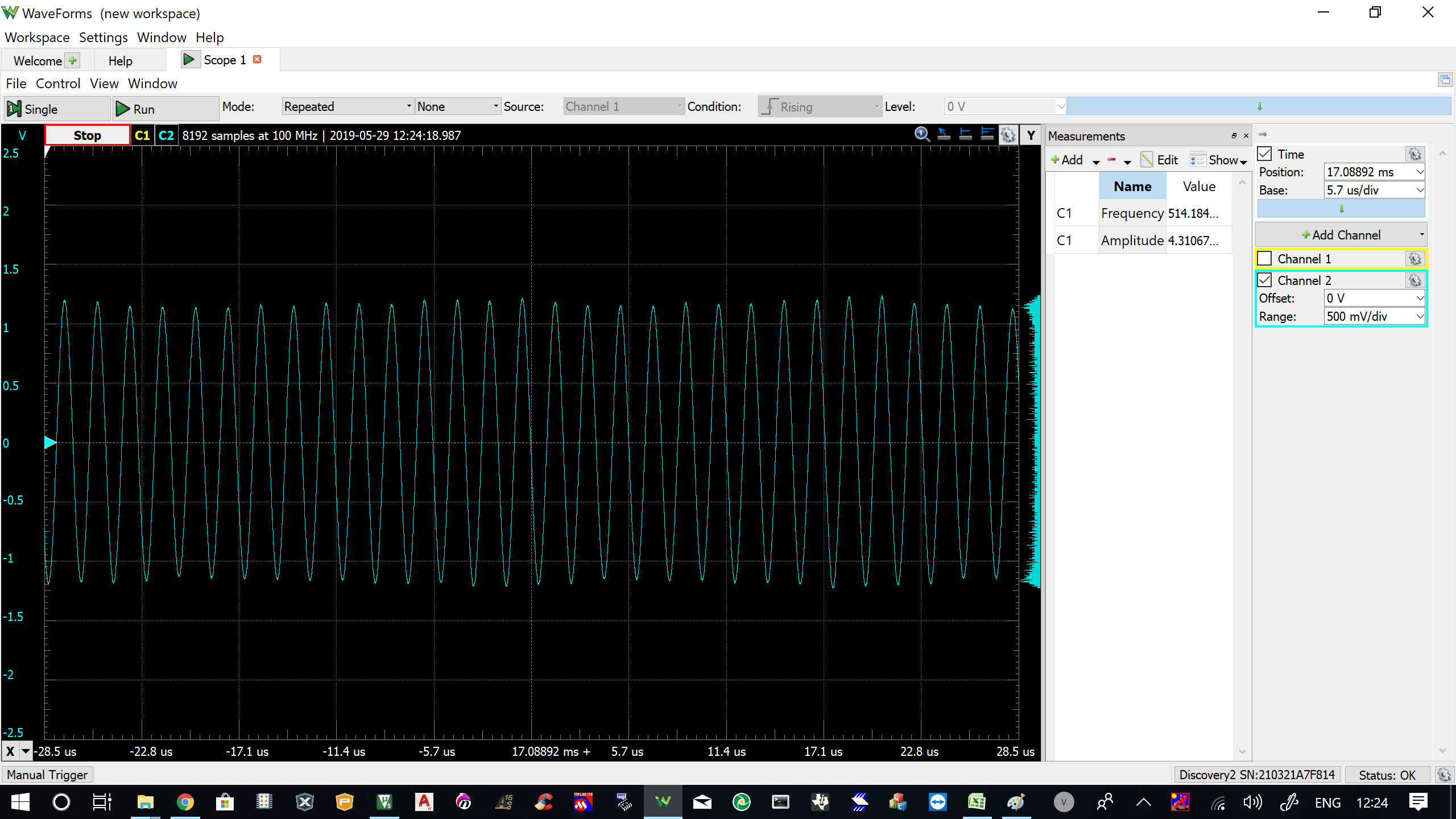Screen dimensions: 1456x819
Task: Open the scope File menu
Action: 16,84
